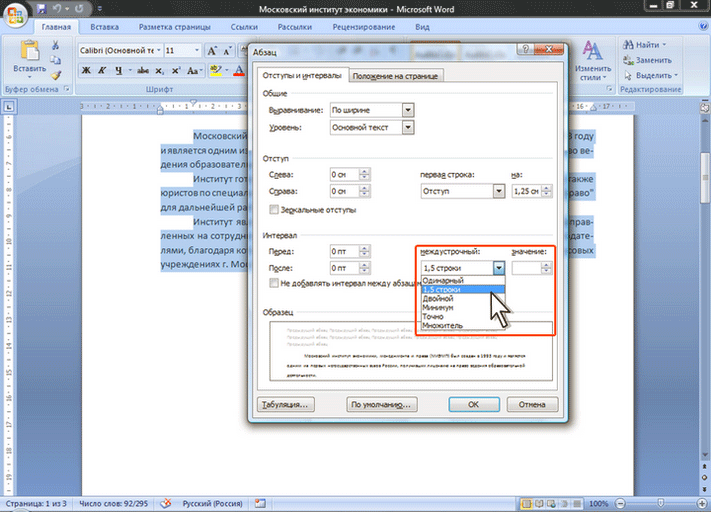Screen dimensions: 711x512
Task: Click the tab selector L ruler icon
Action: click(9, 107)
